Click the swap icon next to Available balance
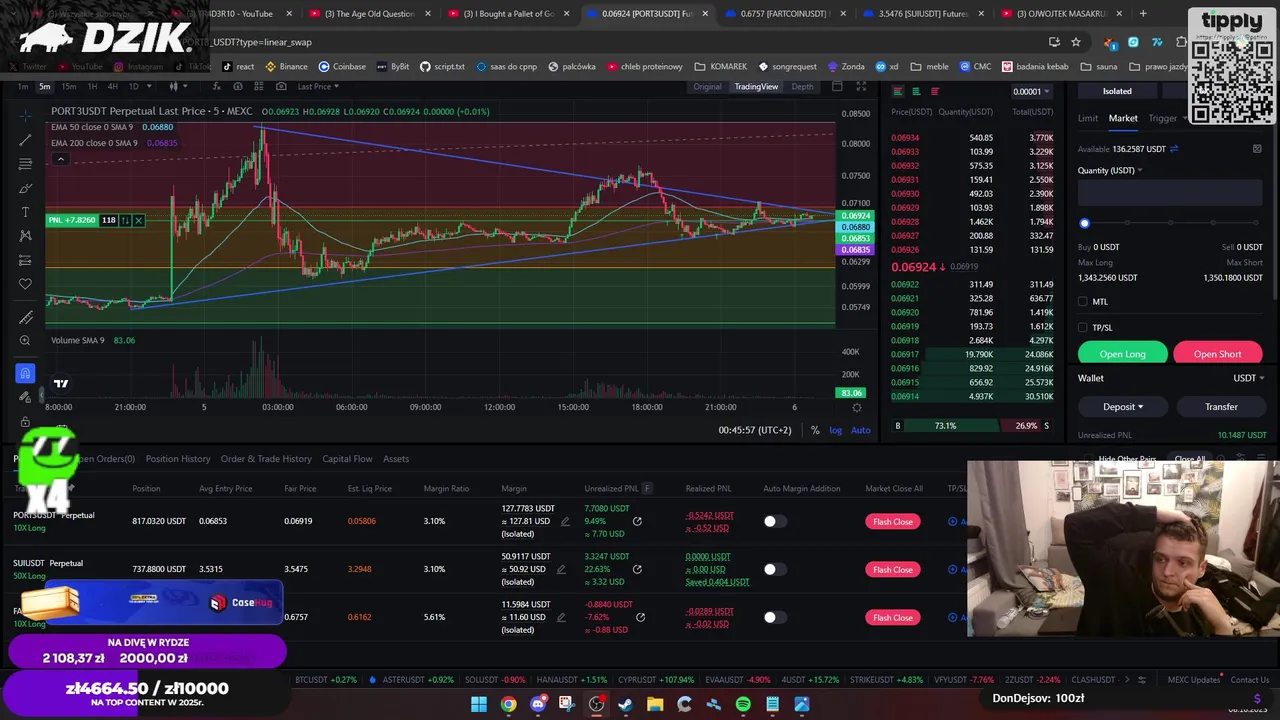 1174,149
